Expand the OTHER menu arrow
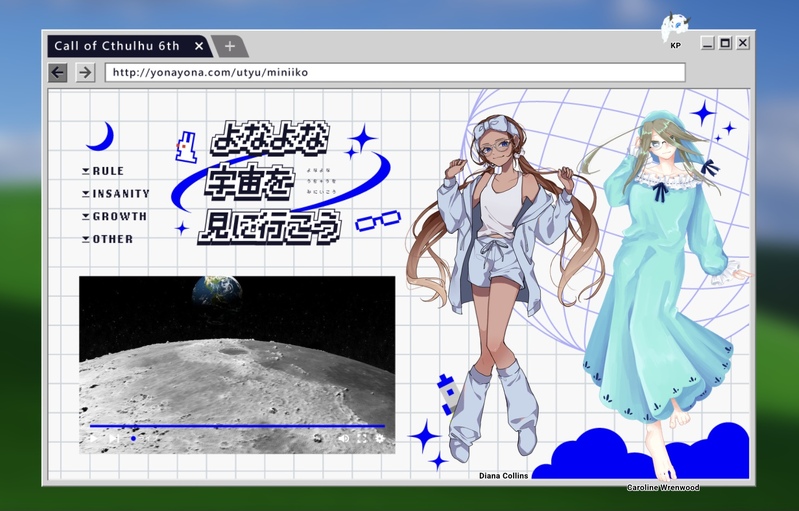 tap(86, 239)
